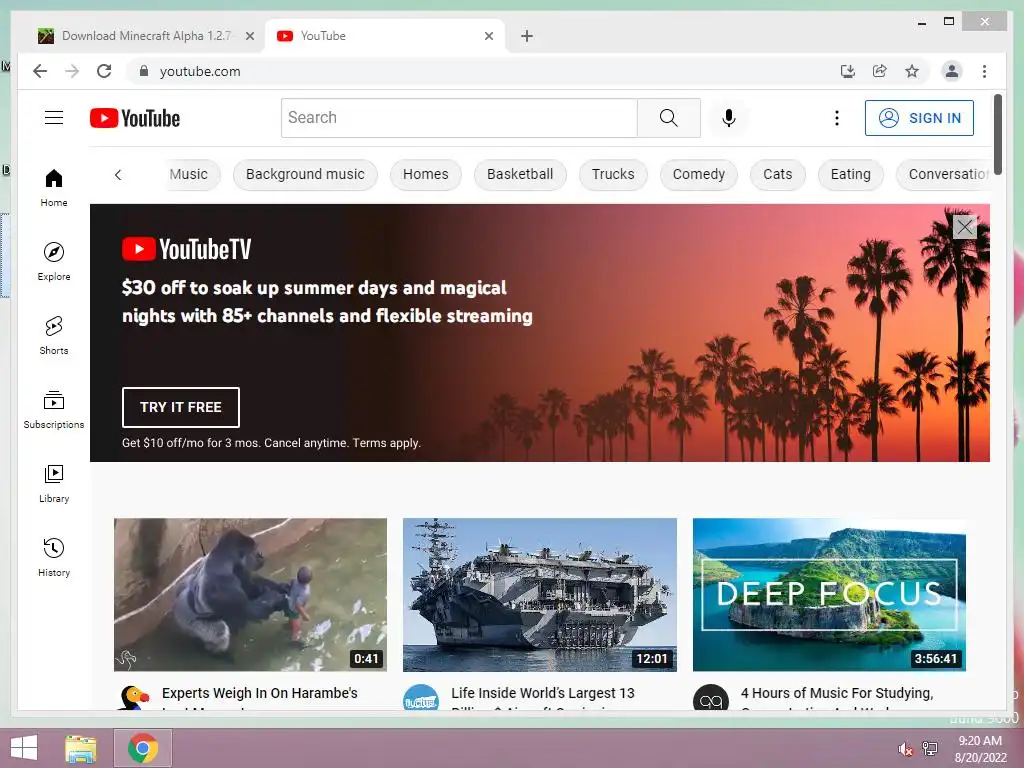Close the Download Minecraft Alpha tab
This screenshot has height=768, width=1024.
(x=249, y=36)
